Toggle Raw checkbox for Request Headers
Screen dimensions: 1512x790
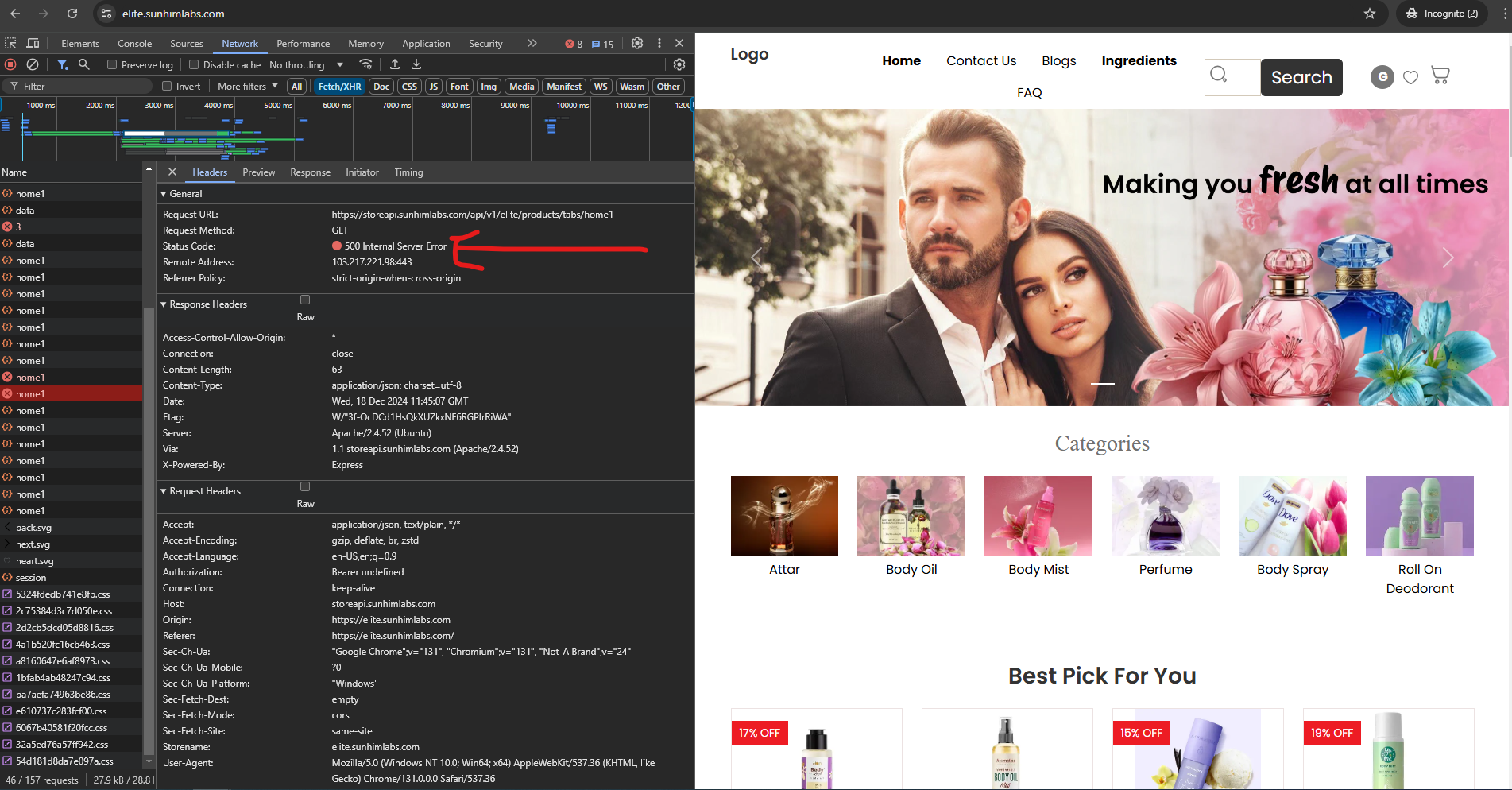[305, 486]
